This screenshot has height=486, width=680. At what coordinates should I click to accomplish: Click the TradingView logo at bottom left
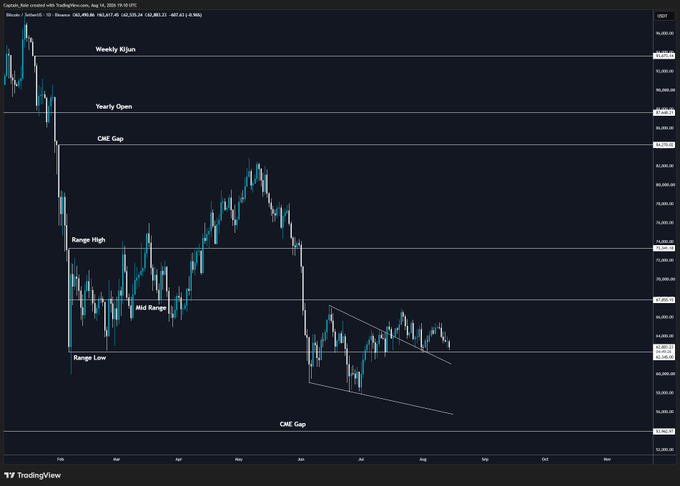[33, 475]
